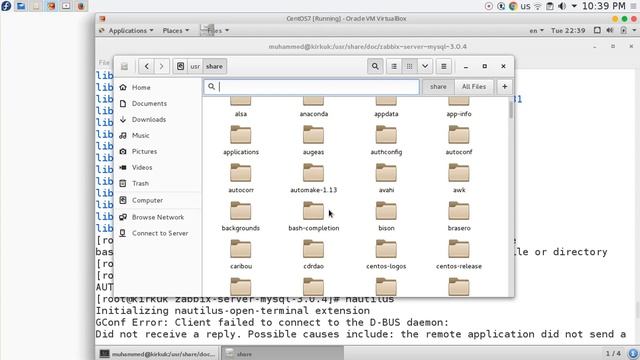Image resolution: width=640 pixels, height=360 pixels.
Task: Select the brasero folder
Action: (459, 216)
